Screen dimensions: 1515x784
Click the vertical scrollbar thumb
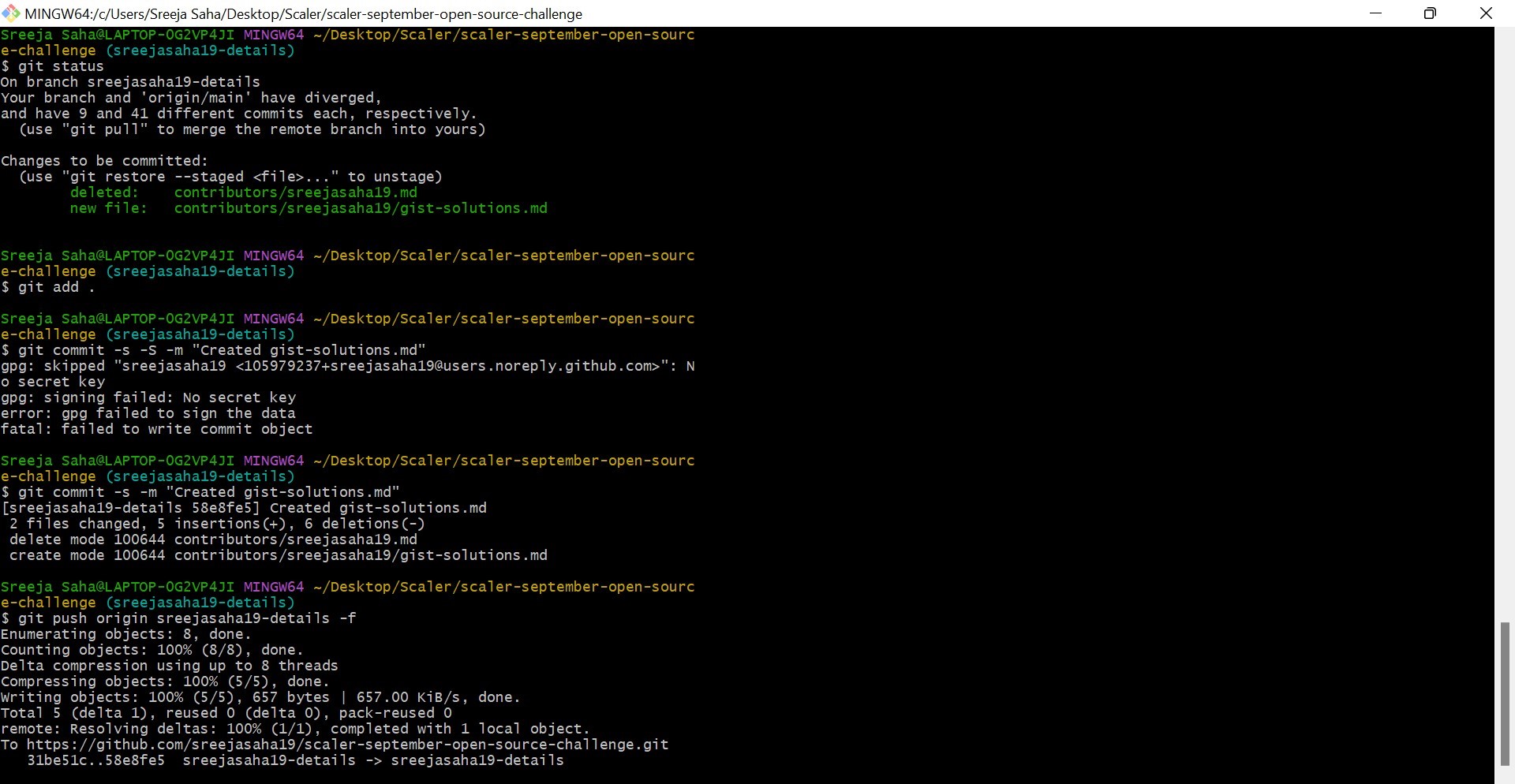(1505, 693)
